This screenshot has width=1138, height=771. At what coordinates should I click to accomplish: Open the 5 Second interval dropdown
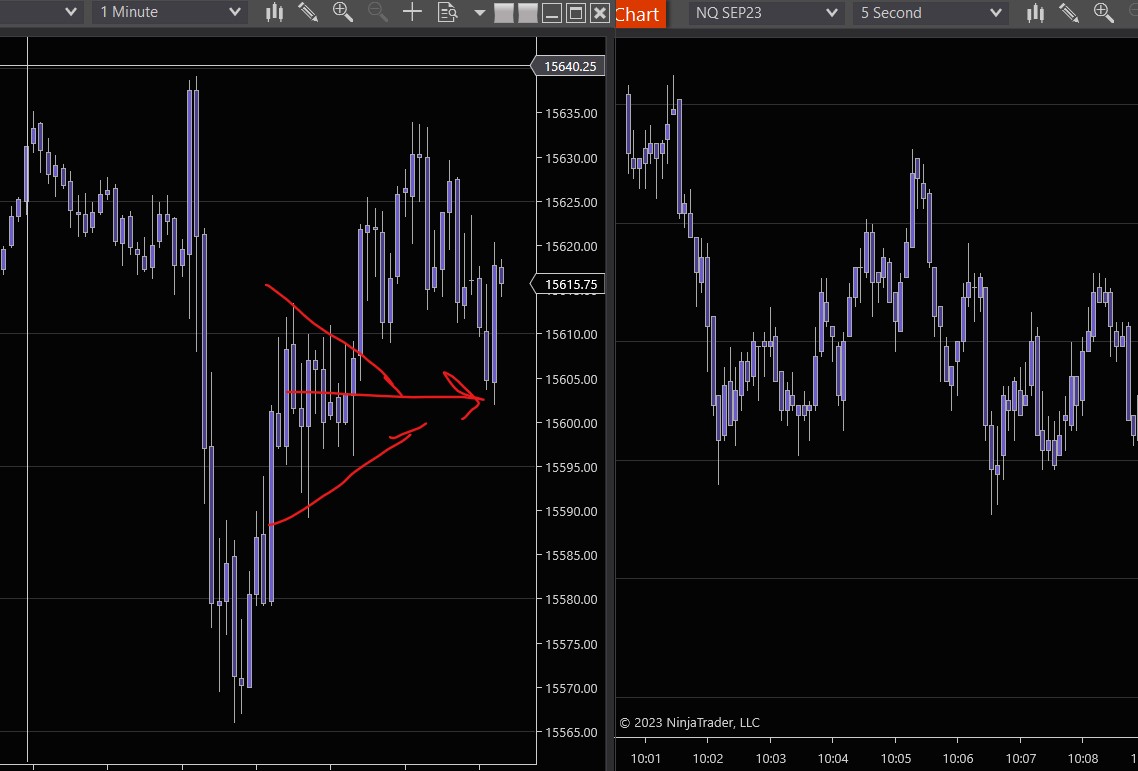pos(931,12)
